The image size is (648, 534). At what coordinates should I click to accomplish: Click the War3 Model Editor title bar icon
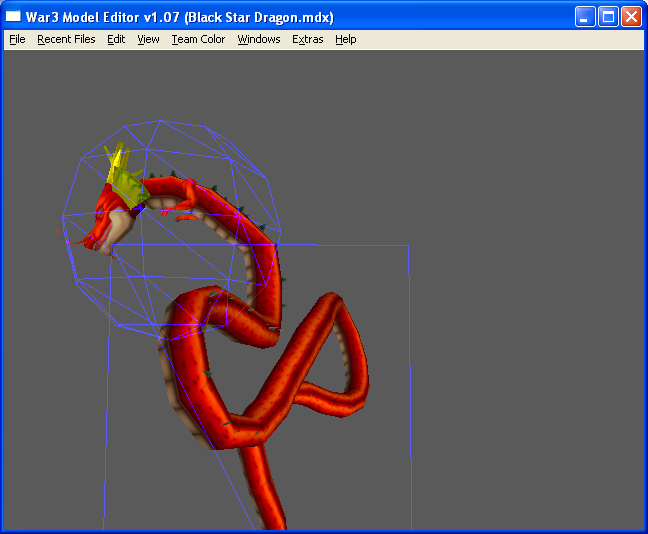pyautogui.click(x=13, y=16)
